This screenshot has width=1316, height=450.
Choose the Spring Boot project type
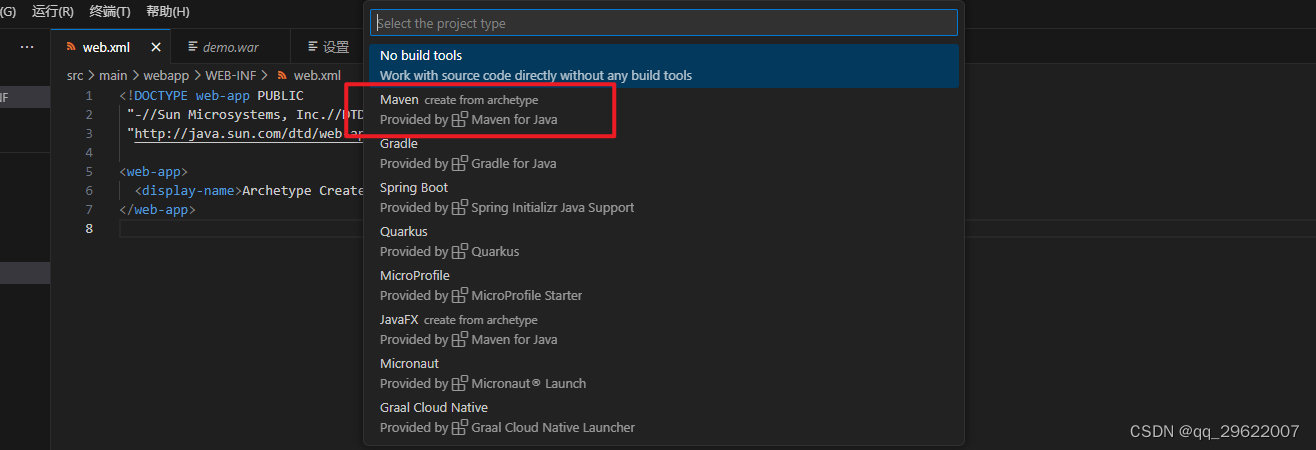pyautogui.click(x=664, y=198)
